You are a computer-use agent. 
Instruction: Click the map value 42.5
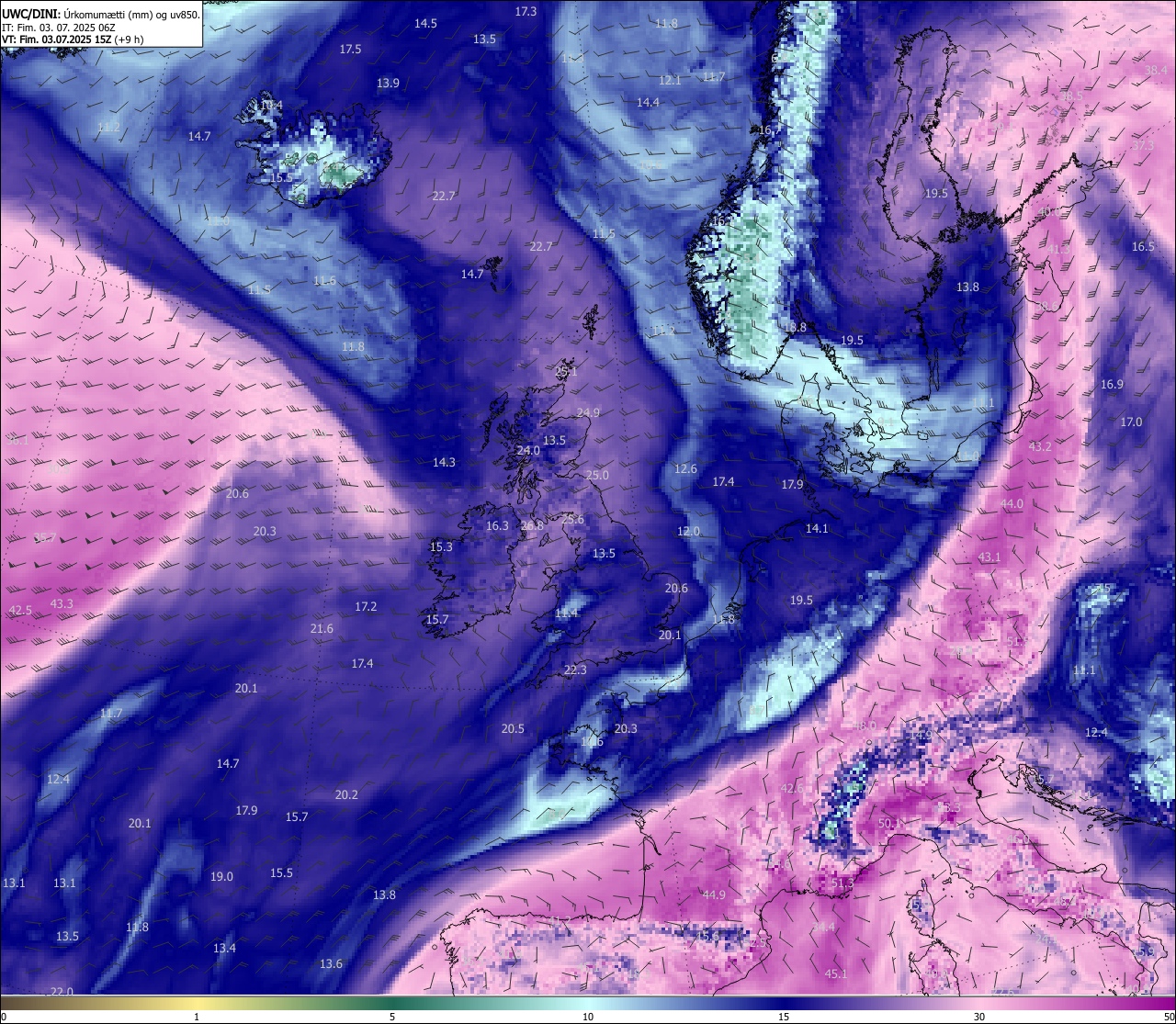tap(20, 610)
